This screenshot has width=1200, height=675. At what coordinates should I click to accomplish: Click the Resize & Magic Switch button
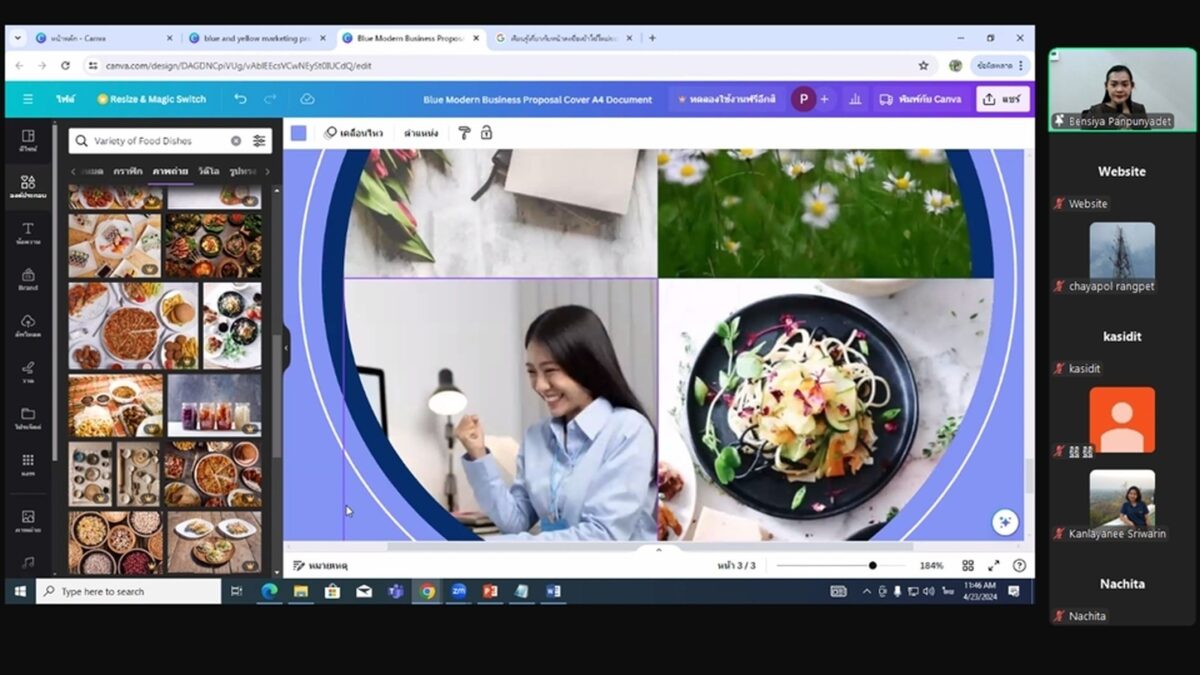pyautogui.click(x=152, y=99)
